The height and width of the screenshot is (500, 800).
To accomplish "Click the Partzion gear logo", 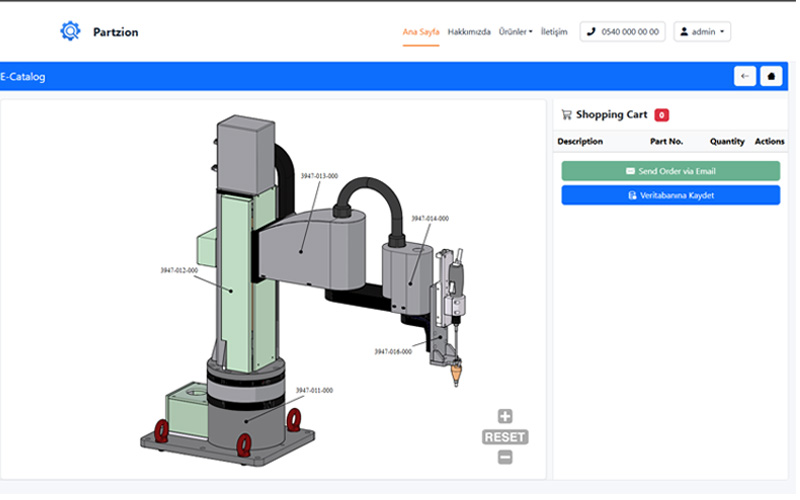I will click(69, 31).
